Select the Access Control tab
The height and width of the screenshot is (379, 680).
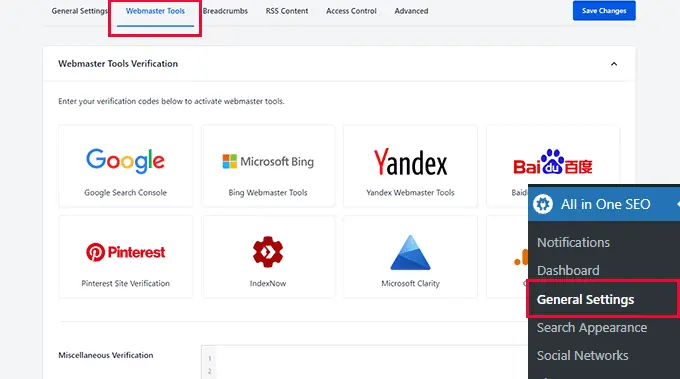(351, 11)
